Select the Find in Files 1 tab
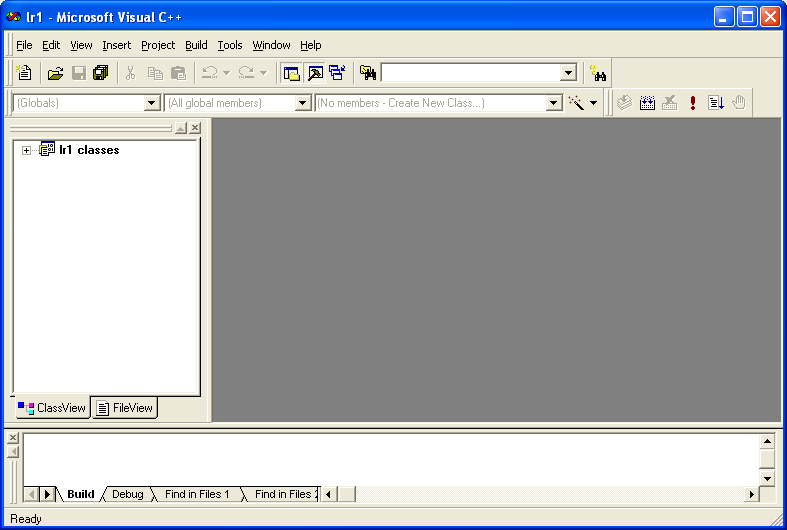 coord(197,494)
